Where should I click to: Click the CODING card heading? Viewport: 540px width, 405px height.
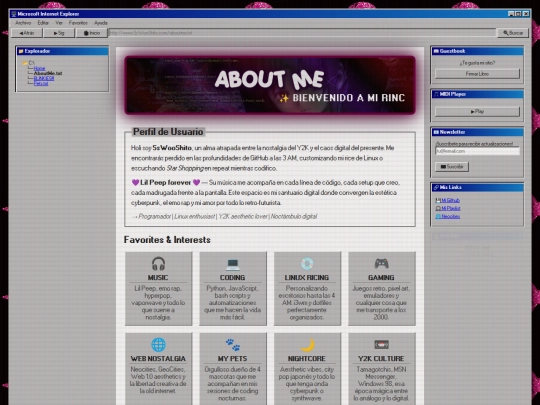tap(232, 278)
